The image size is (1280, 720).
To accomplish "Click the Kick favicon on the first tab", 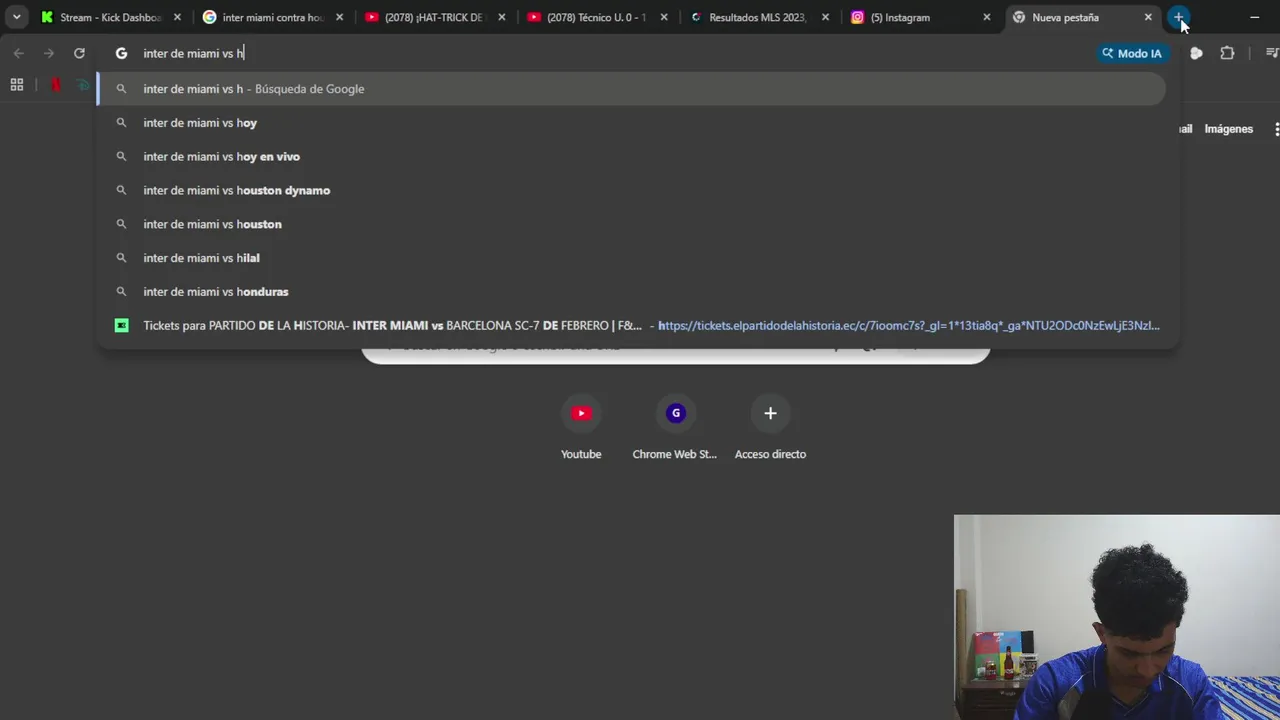I will [47, 17].
